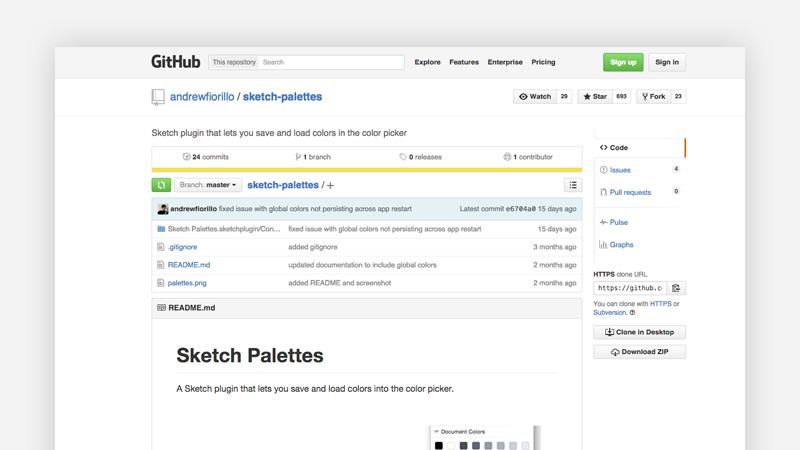Click the Sign in button
This screenshot has height=450, width=800.
[667, 62]
